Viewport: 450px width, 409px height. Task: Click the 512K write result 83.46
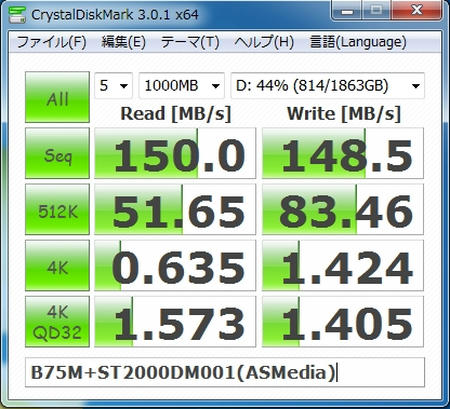343,209
